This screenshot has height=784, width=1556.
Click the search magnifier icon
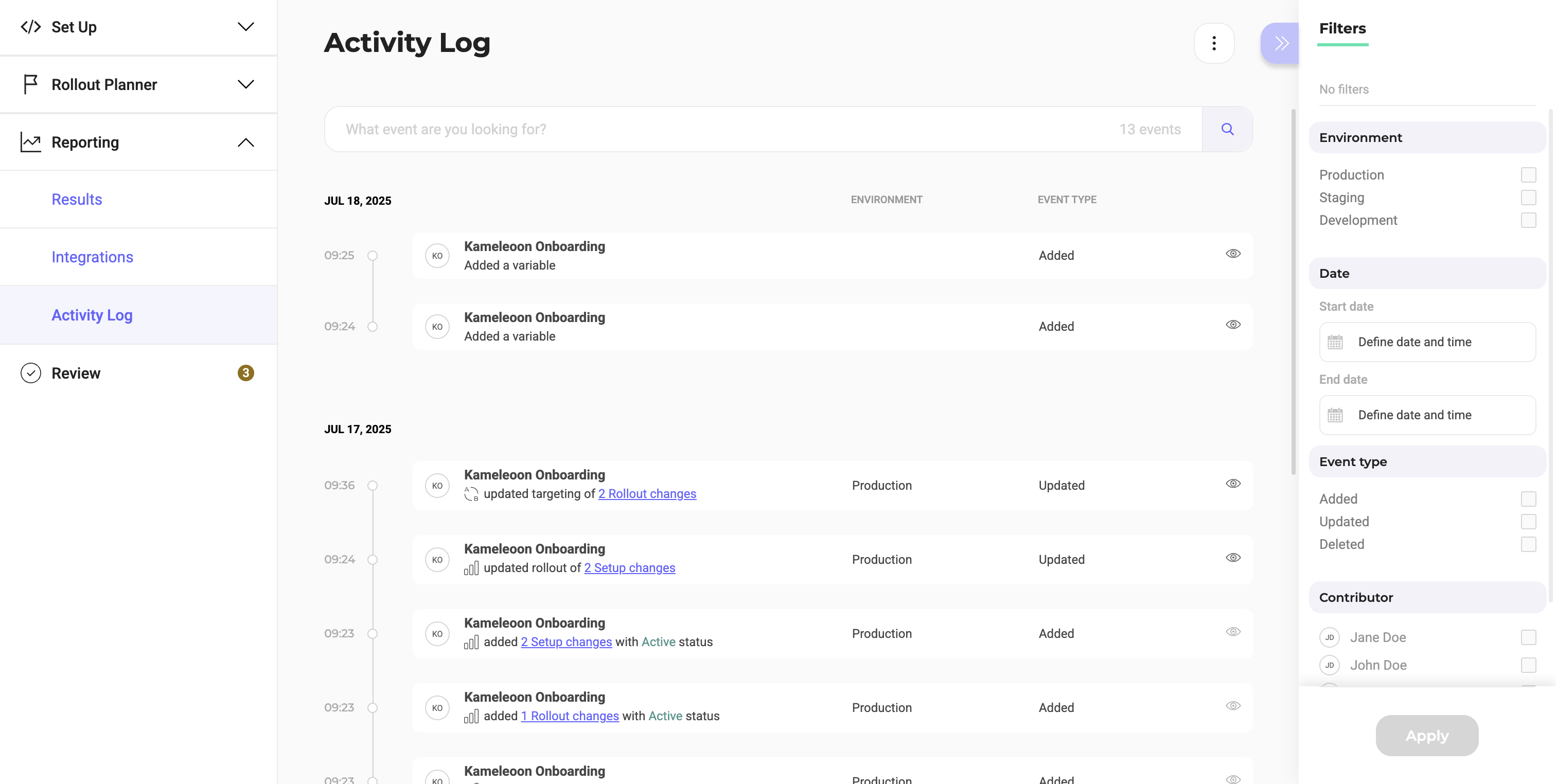click(1227, 129)
